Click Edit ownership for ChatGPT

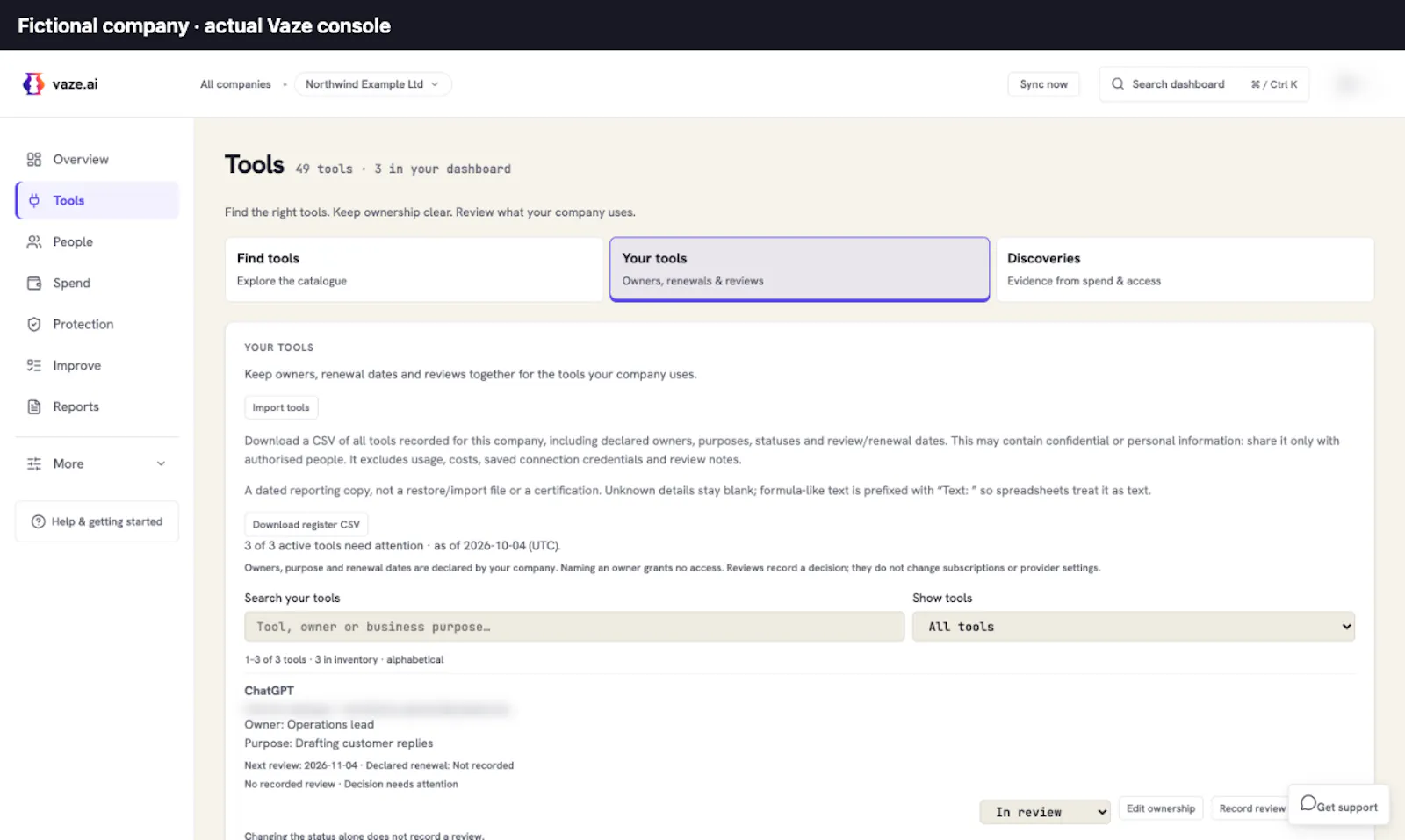click(1160, 808)
